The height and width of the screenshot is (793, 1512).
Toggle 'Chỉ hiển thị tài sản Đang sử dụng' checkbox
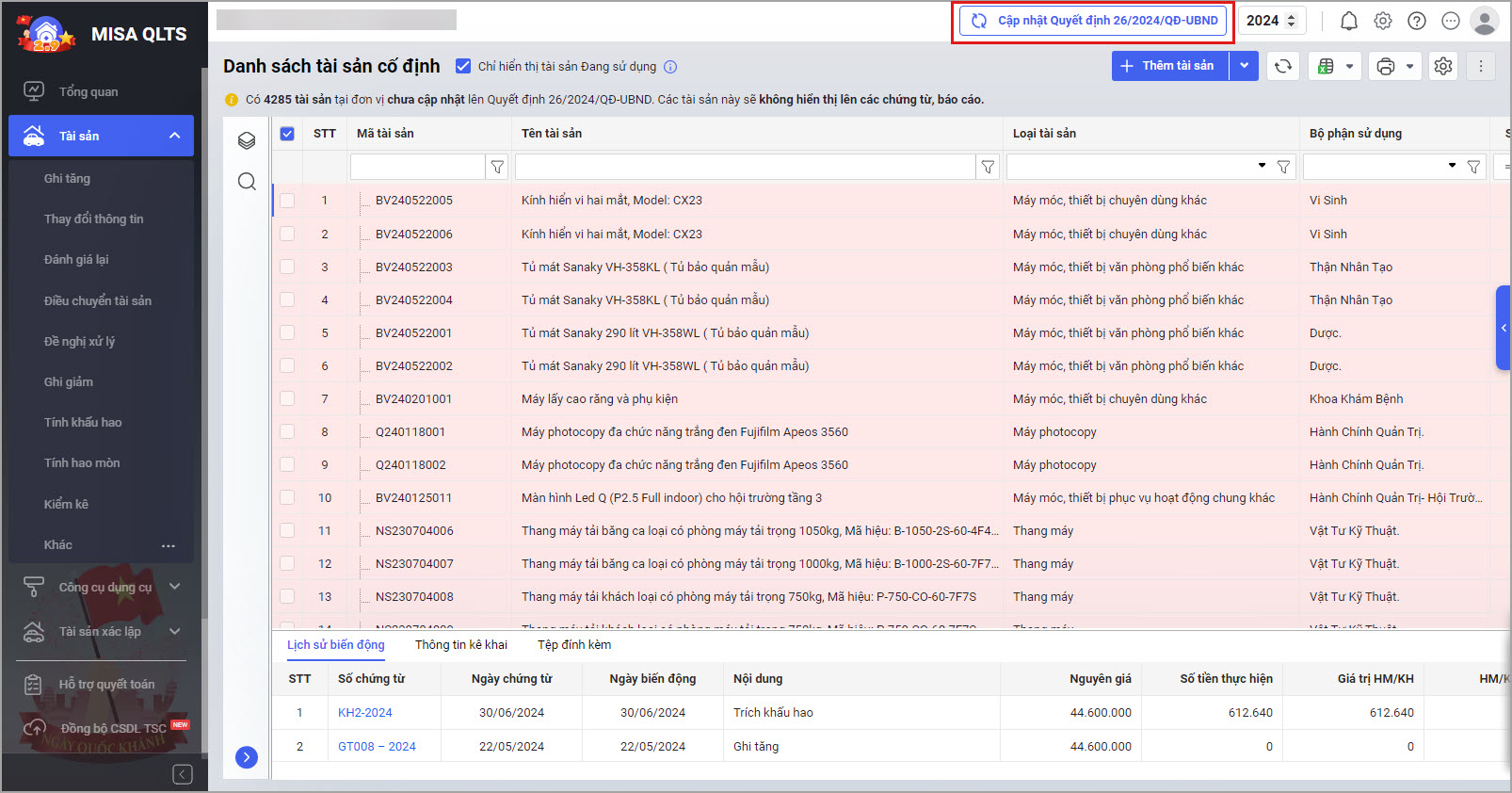[463, 66]
